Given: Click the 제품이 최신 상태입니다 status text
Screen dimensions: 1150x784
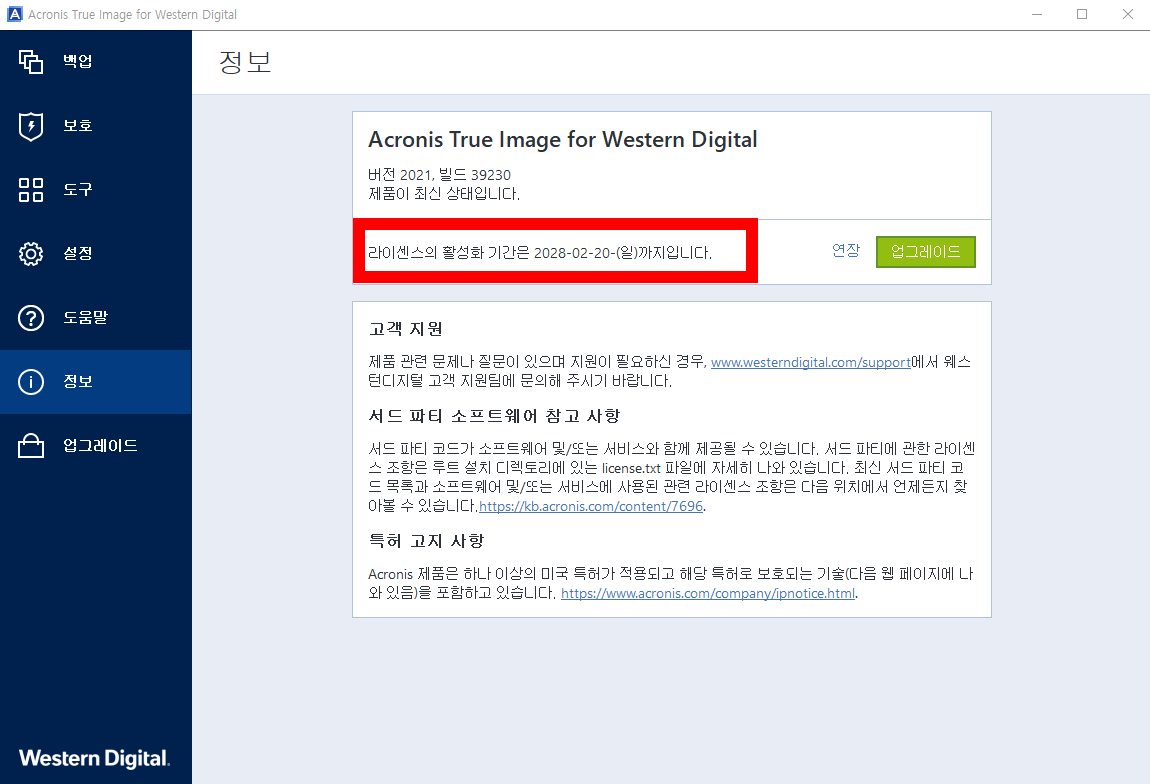Looking at the screenshot, I should click(x=444, y=194).
